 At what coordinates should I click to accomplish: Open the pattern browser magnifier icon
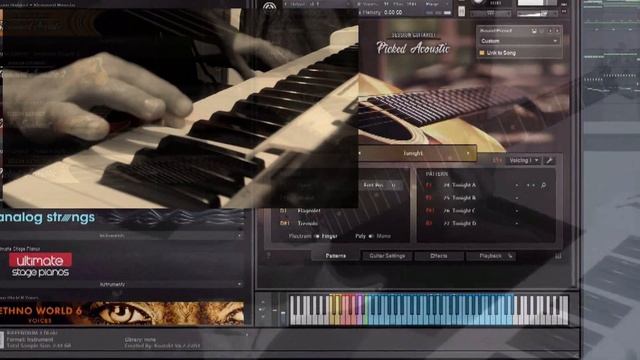pyautogui.click(x=543, y=185)
